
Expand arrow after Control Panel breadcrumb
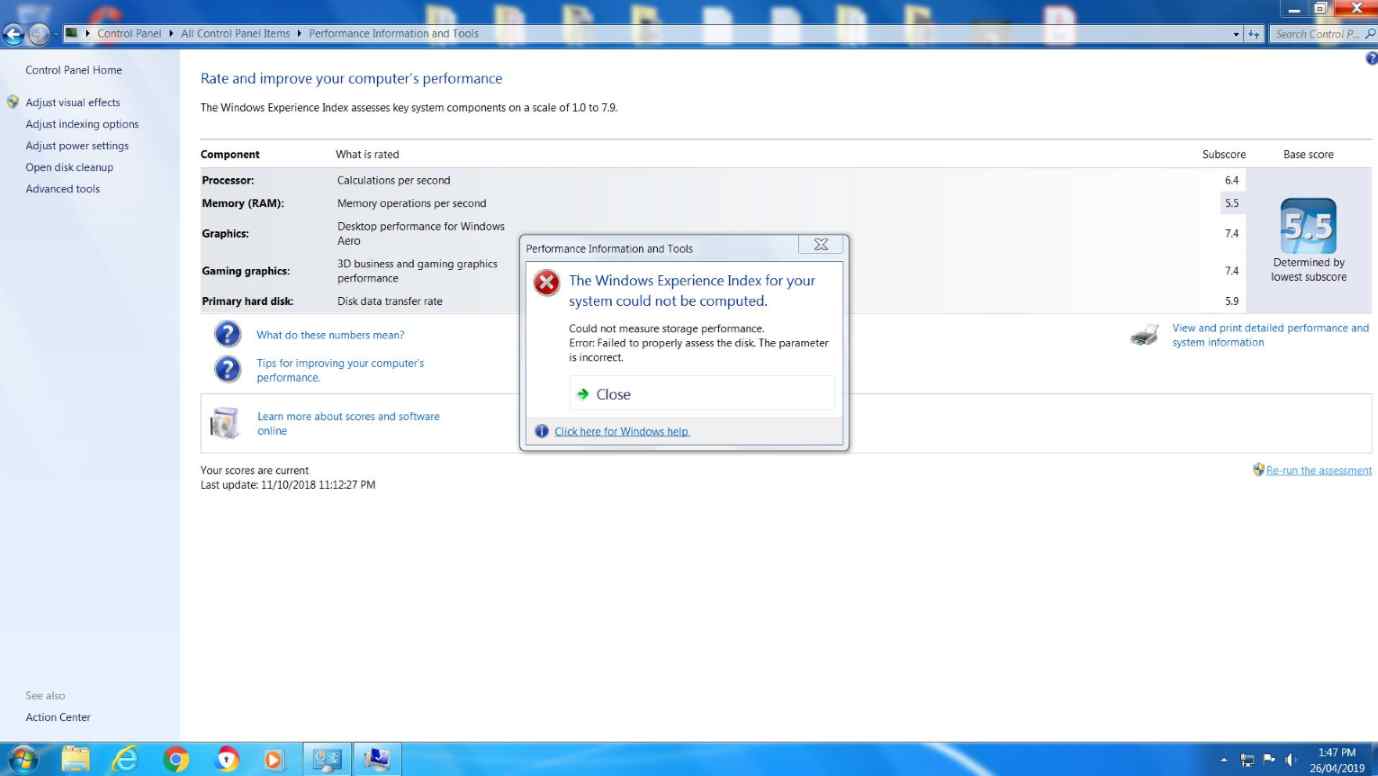171,33
